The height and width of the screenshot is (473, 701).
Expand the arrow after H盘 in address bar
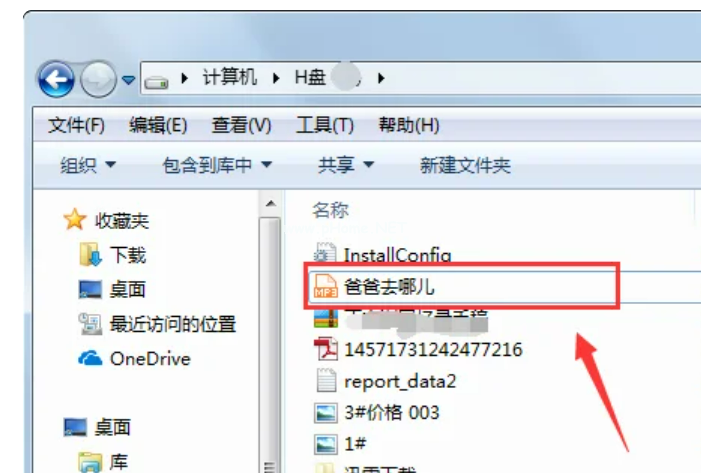(x=381, y=79)
